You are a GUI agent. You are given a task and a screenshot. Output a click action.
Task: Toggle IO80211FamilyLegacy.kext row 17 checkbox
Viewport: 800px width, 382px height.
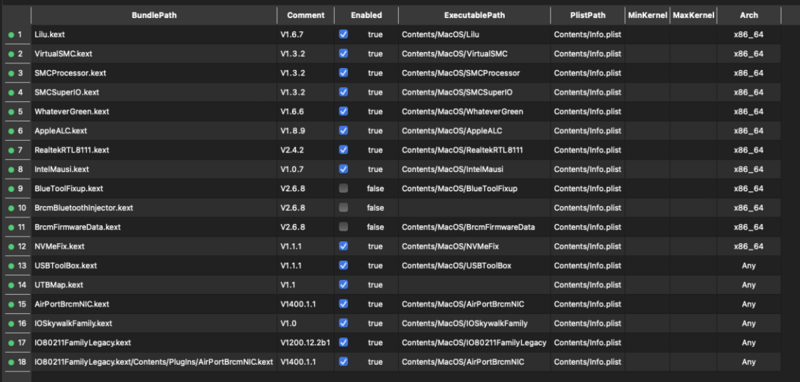(343, 342)
